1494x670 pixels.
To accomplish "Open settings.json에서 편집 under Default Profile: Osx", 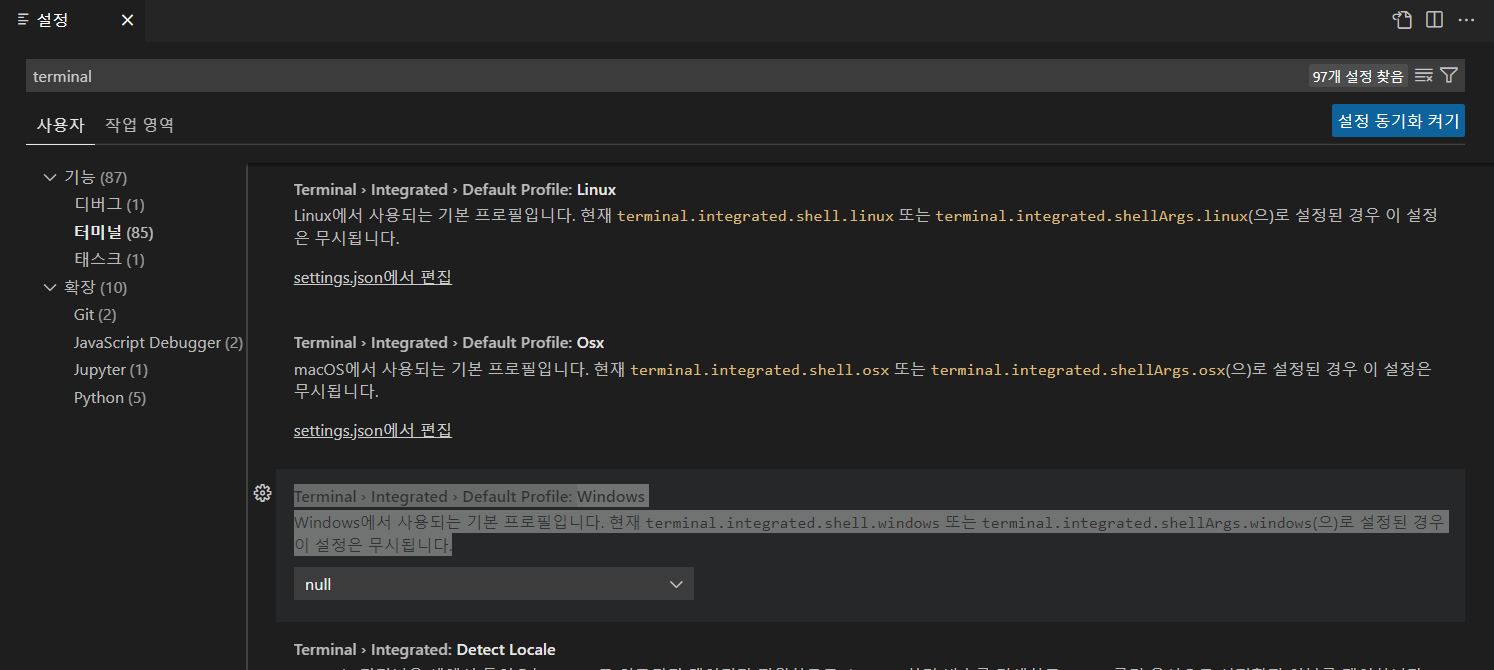I will pos(372,430).
